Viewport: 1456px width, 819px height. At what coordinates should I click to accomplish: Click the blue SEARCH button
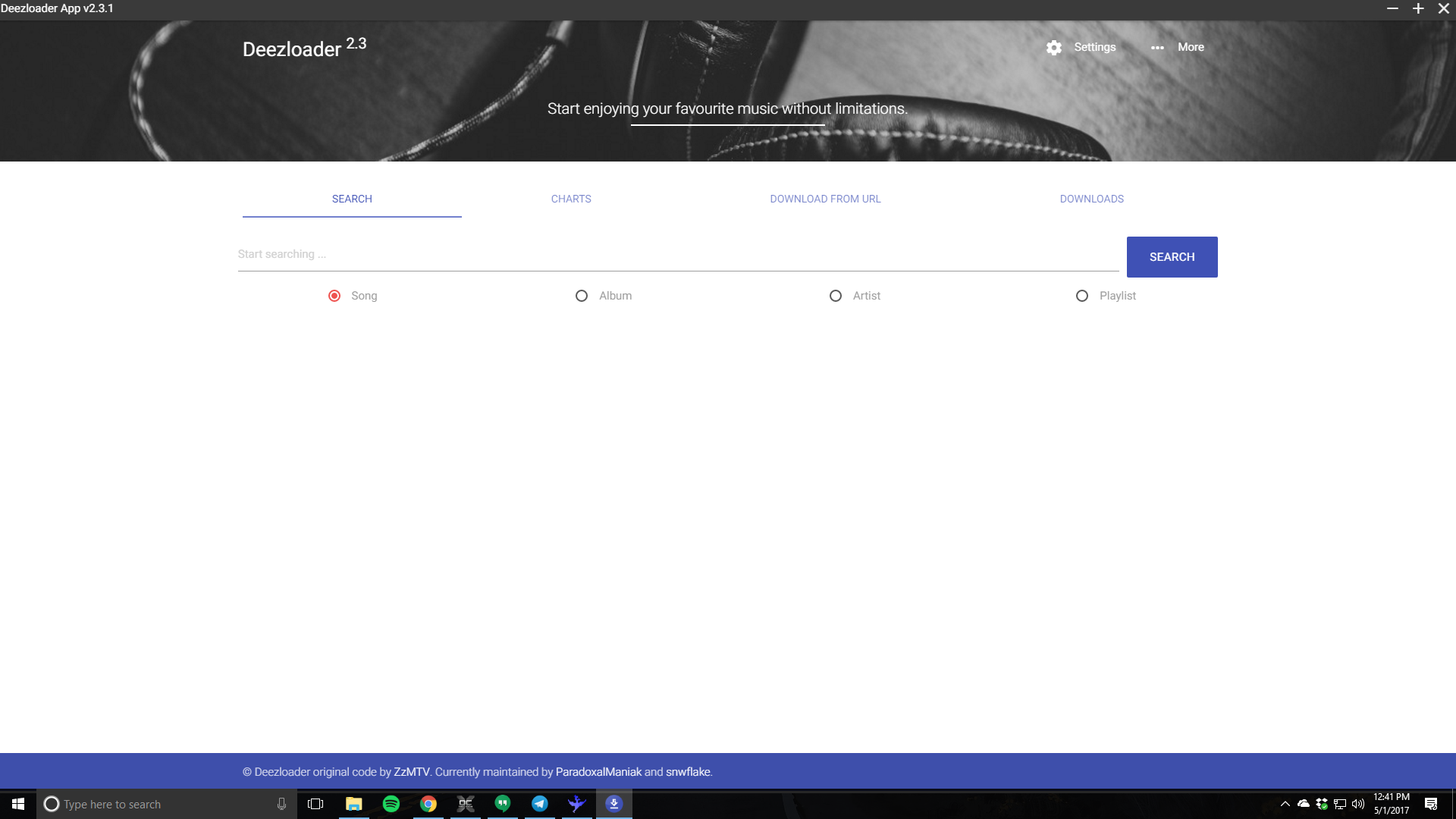1172,257
